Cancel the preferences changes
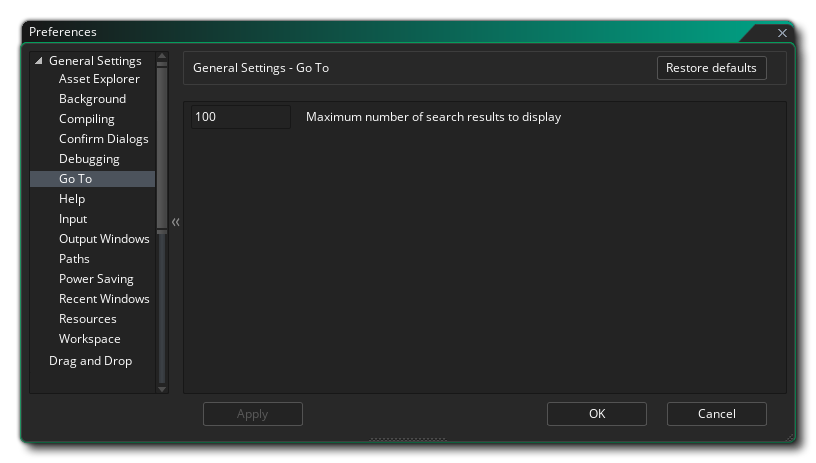 click(716, 414)
